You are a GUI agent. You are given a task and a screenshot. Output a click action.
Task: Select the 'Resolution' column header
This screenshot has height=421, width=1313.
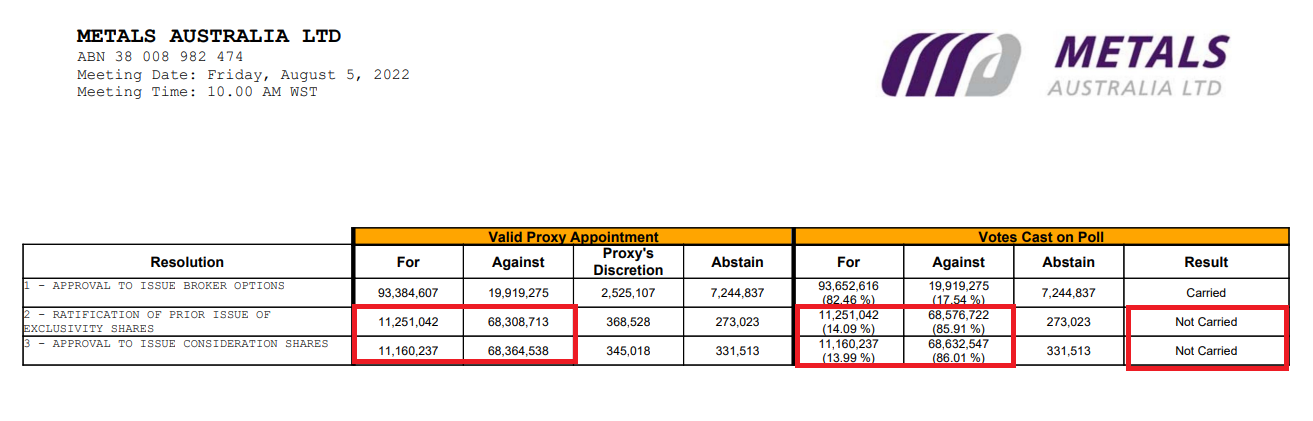pyautogui.click(x=187, y=262)
